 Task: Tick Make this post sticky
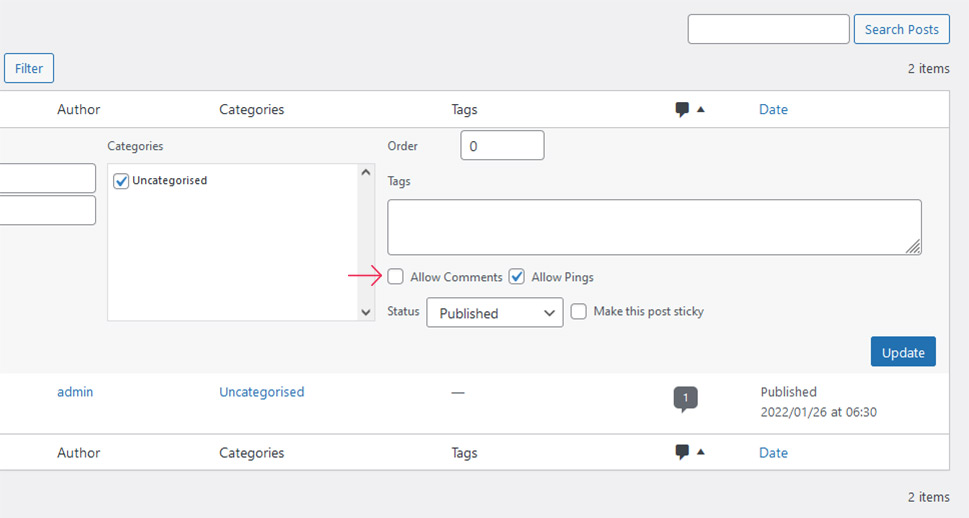578,311
